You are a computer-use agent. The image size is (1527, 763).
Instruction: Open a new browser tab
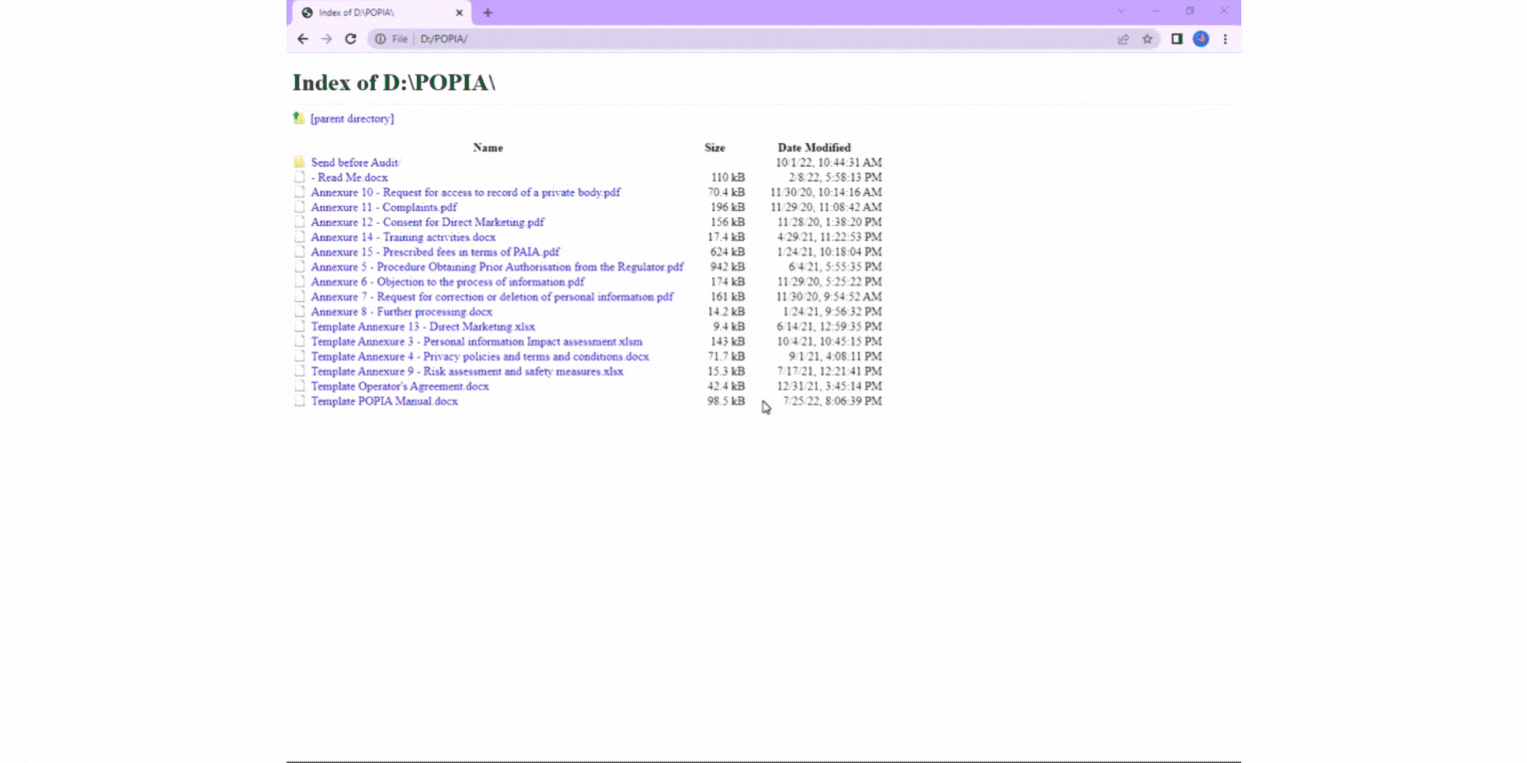click(487, 12)
